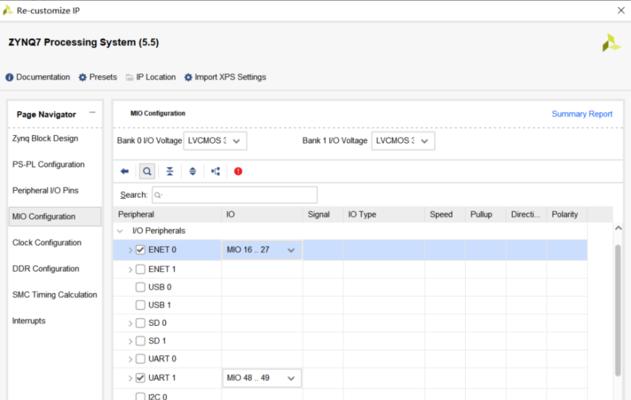Click the Pullup column header
Screen dimensions: 631x400
pyautogui.click(x=486, y=214)
